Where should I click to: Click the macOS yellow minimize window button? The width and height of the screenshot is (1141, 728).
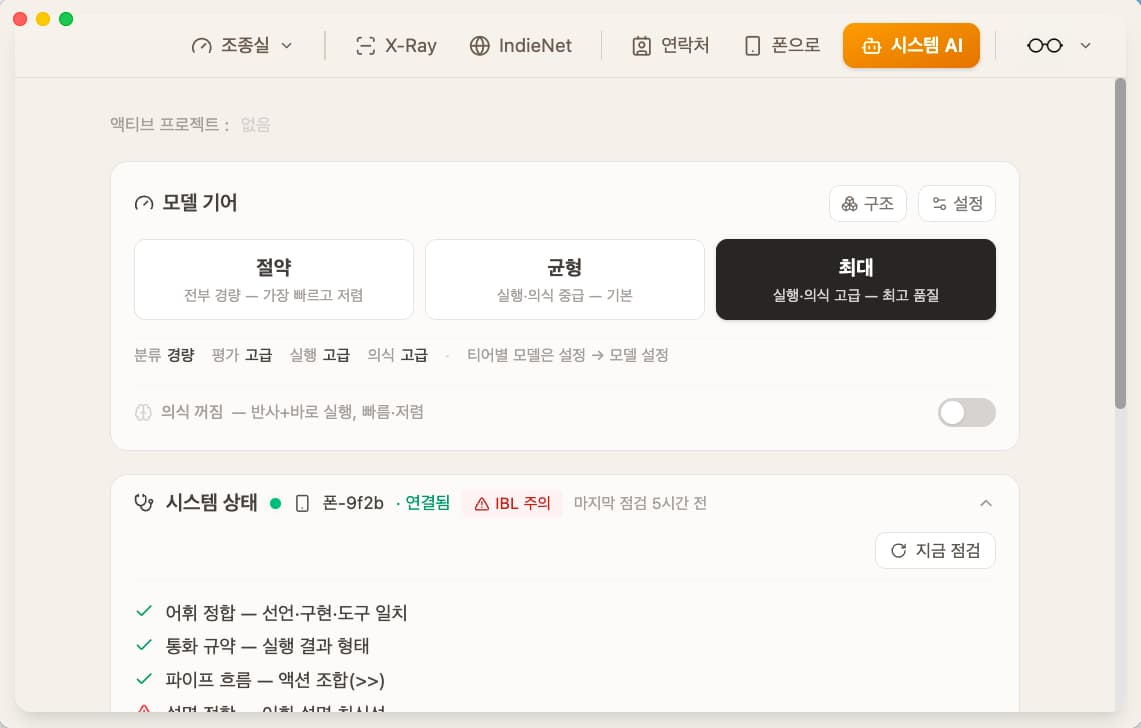43,19
